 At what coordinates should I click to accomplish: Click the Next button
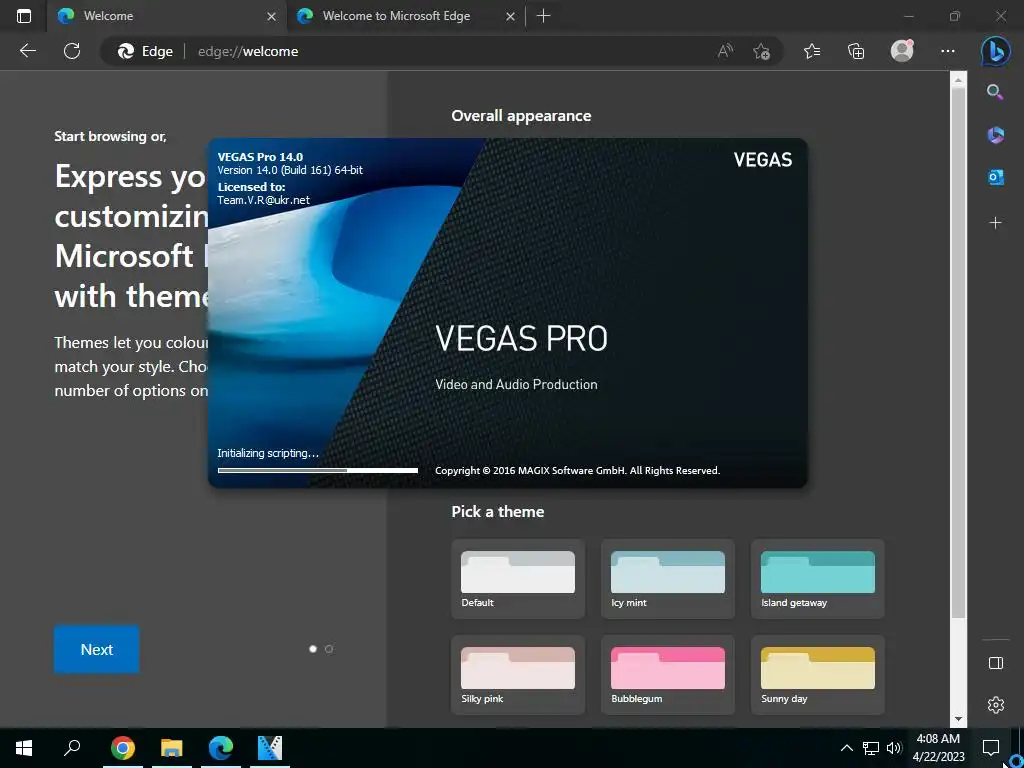click(x=97, y=649)
